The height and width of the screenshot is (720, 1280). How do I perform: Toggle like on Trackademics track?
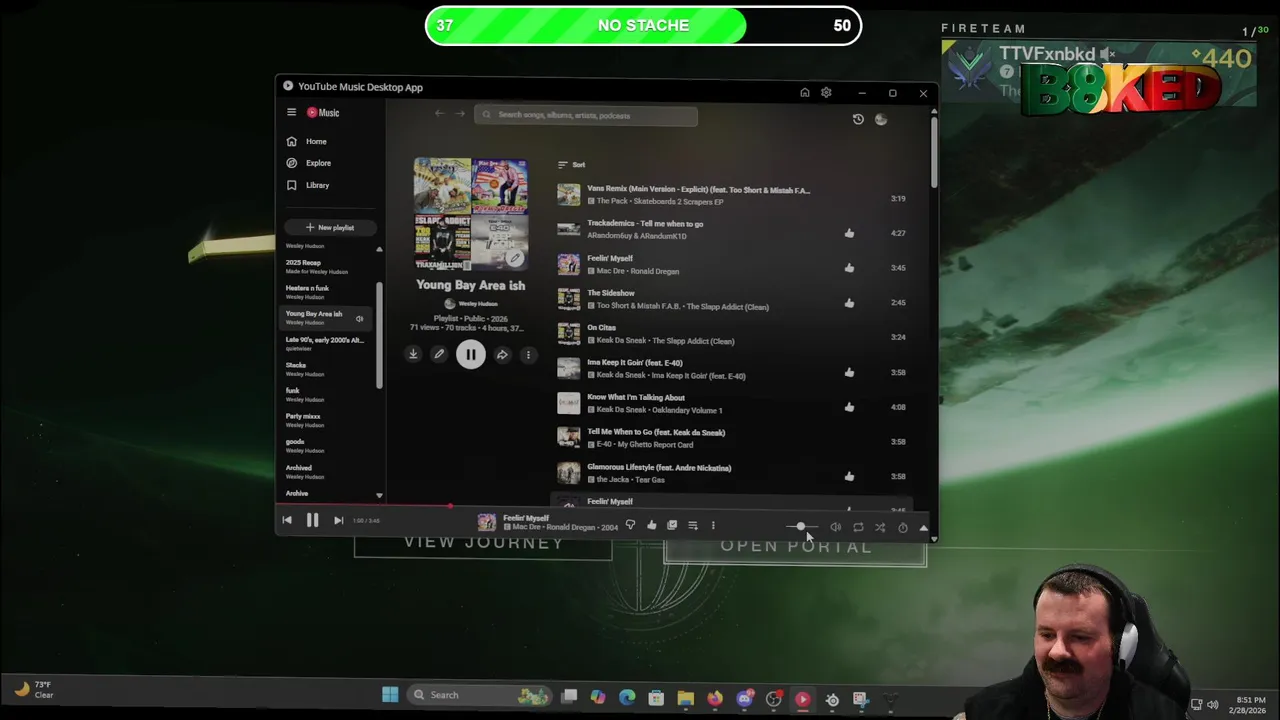click(x=849, y=233)
